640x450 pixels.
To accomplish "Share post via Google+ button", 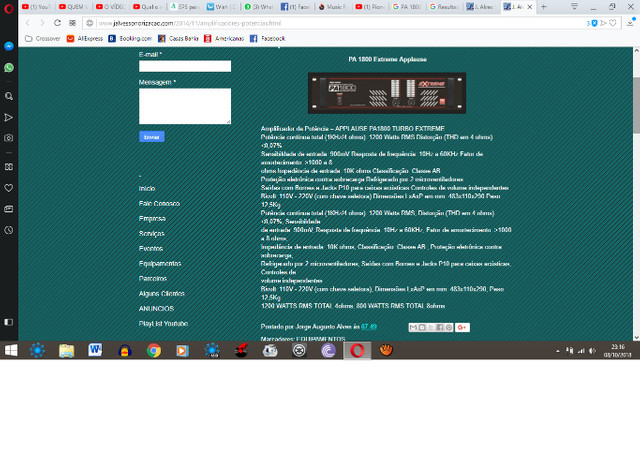I will click(x=462, y=327).
